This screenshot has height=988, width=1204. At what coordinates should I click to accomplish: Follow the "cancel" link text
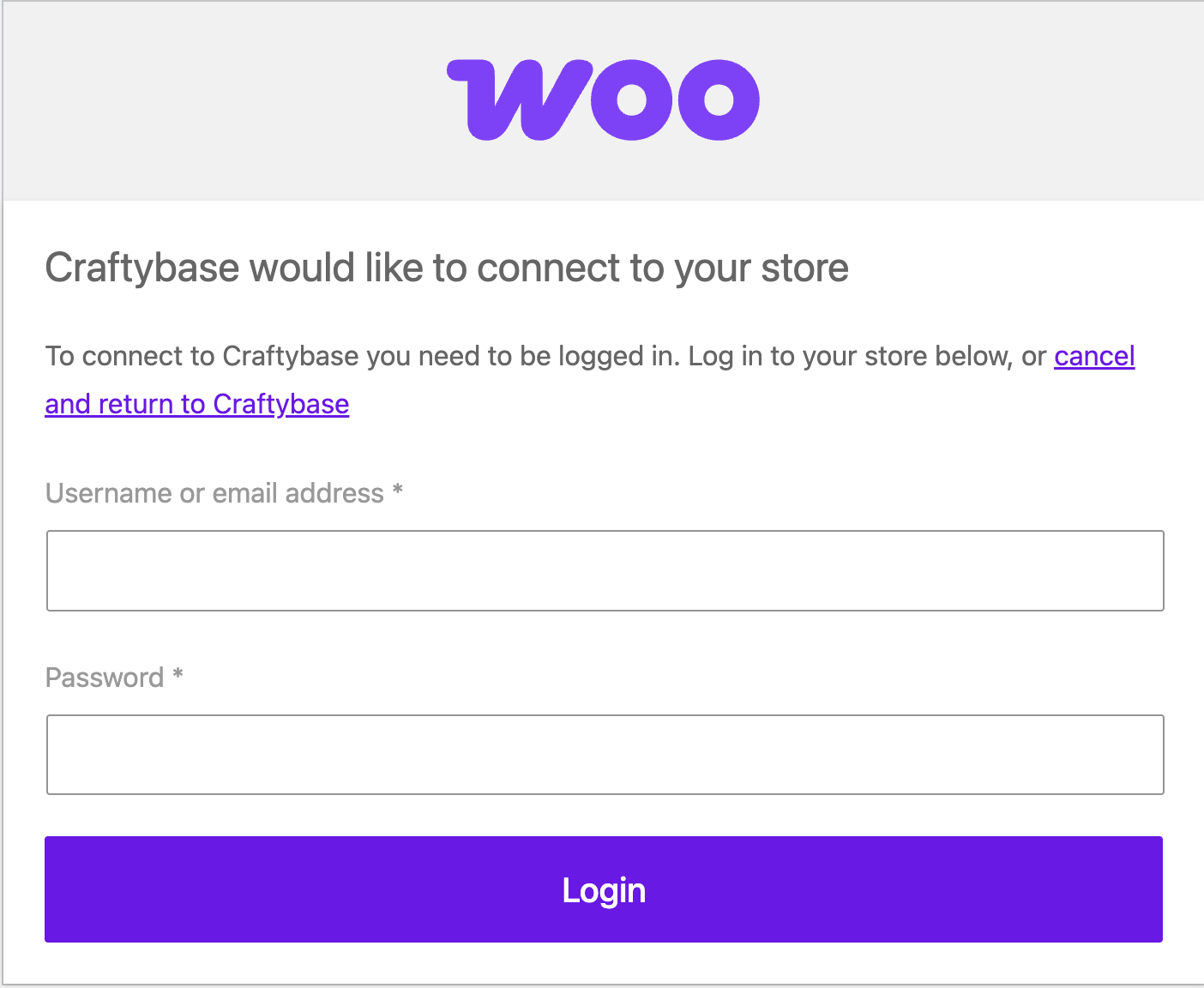1094,356
